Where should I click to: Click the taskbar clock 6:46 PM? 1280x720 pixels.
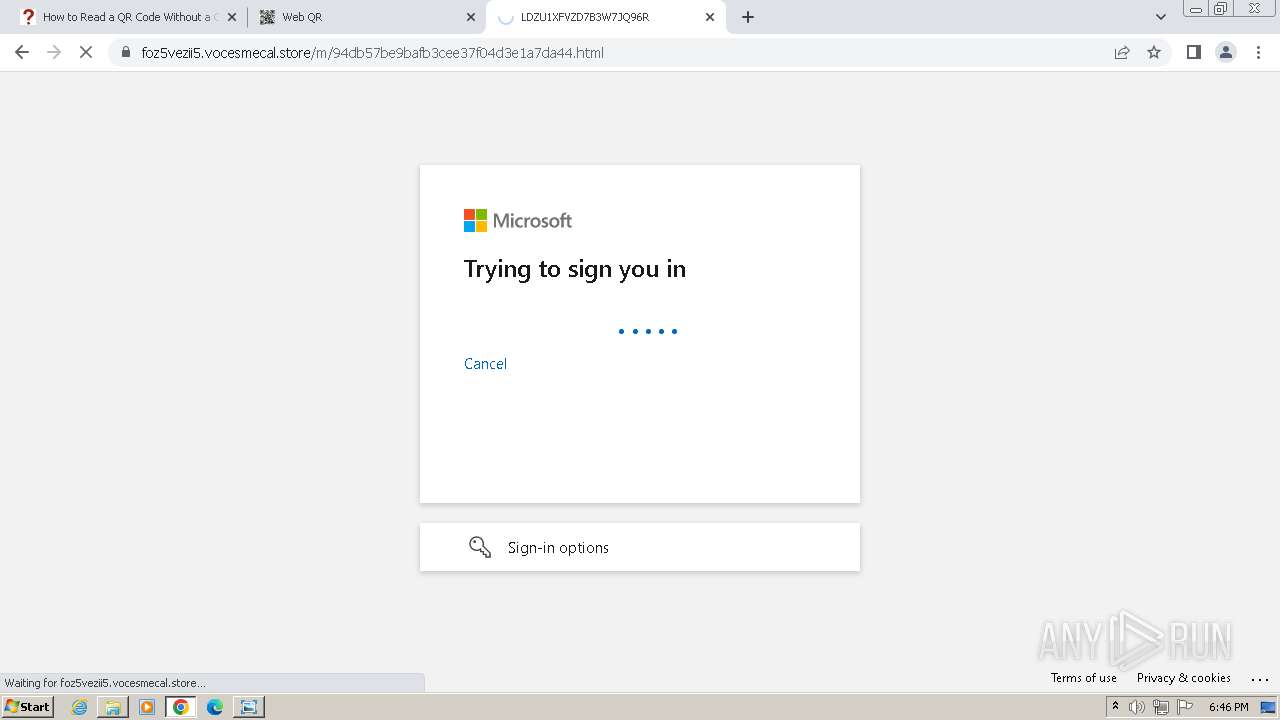click(1229, 707)
